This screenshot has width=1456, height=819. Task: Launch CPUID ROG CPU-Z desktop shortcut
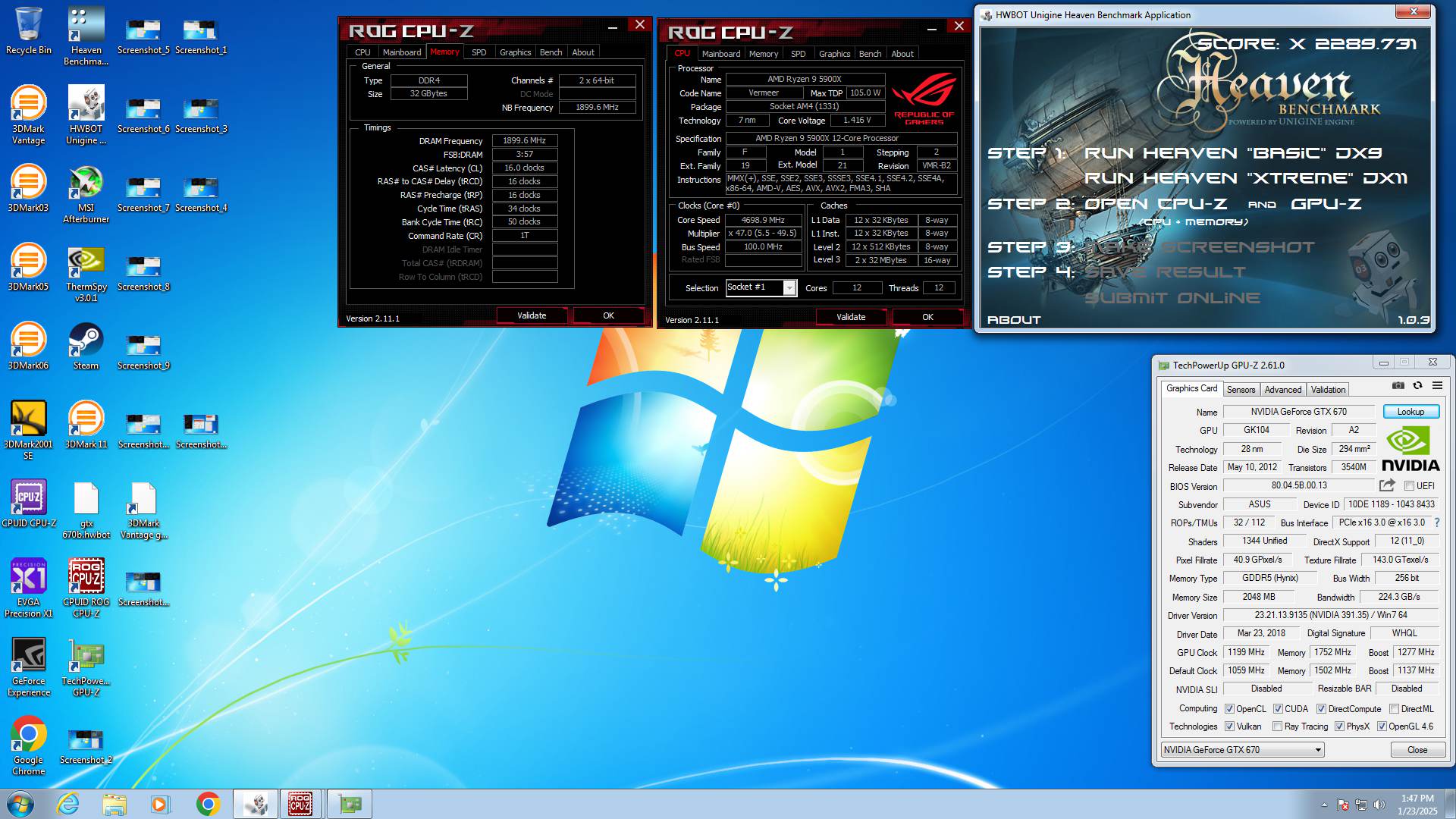[86, 587]
